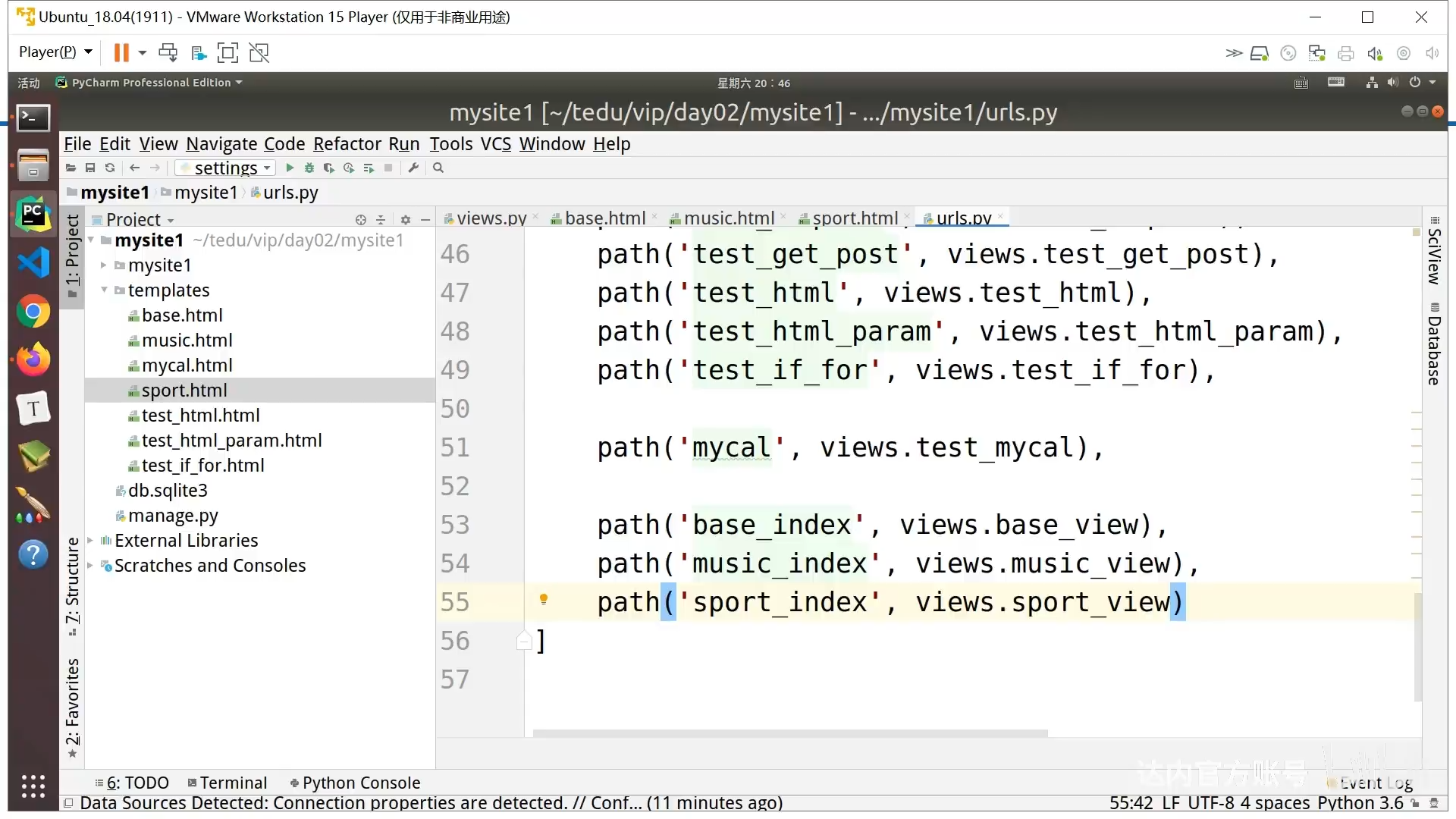The width and height of the screenshot is (1456, 819).
Task: Open the Python Console button
Action: tap(355, 783)
